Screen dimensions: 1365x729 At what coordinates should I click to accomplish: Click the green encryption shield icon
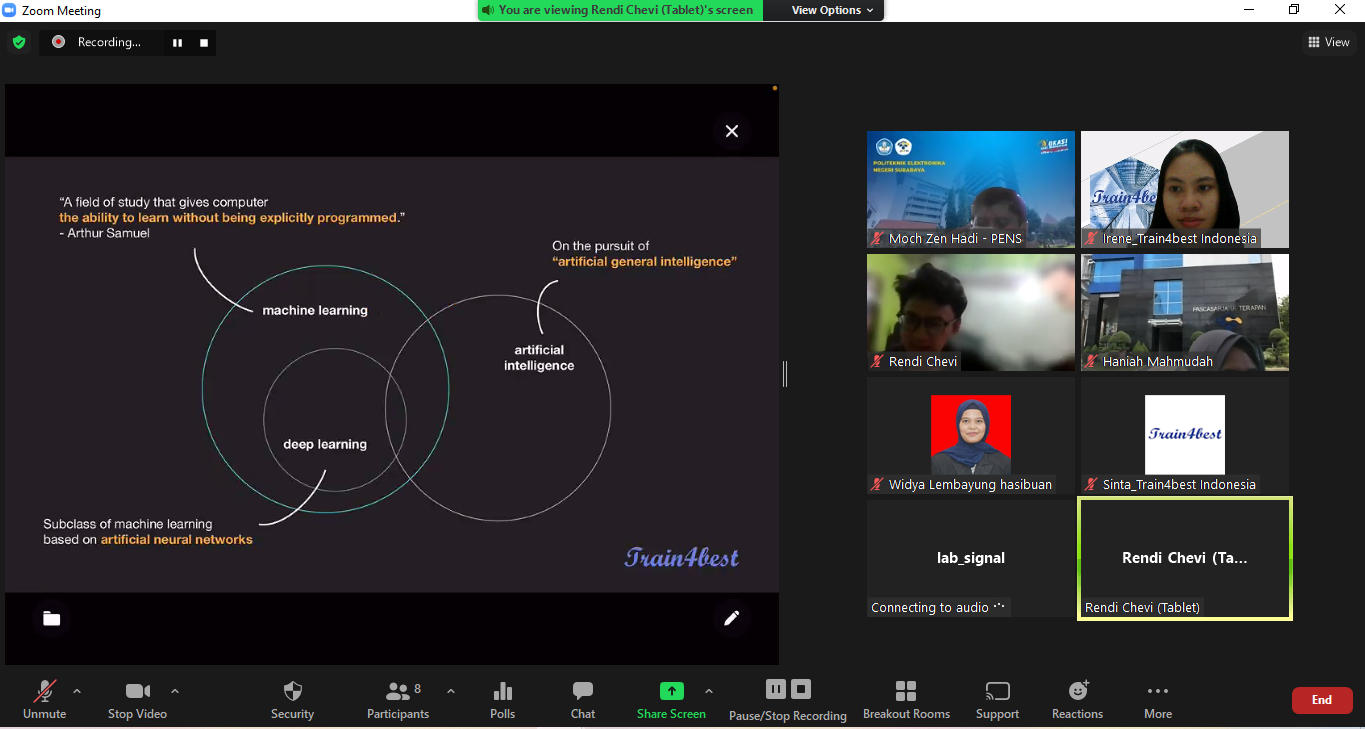click(19, 42)
